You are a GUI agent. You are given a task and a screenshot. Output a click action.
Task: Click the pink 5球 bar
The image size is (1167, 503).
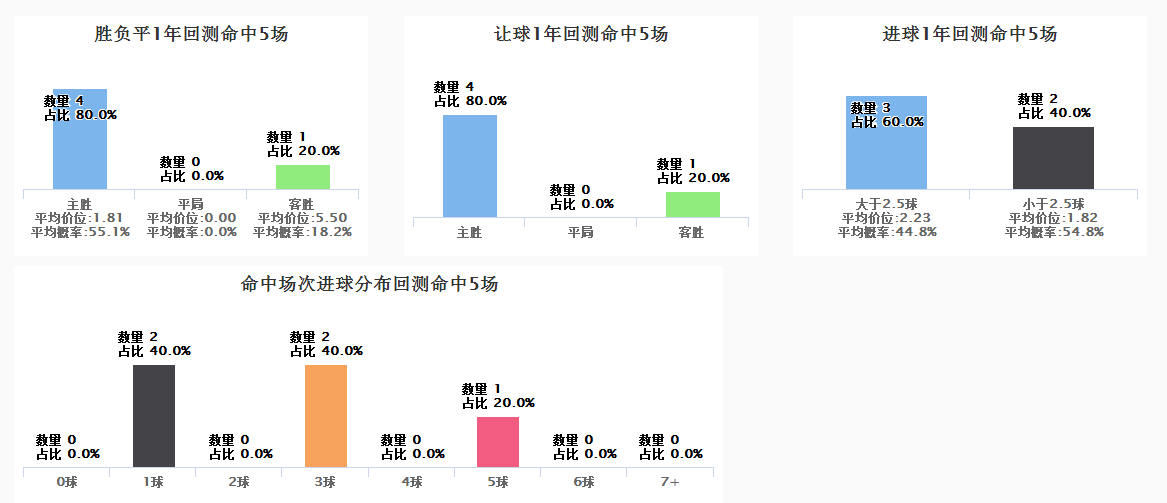click(498, 441)
